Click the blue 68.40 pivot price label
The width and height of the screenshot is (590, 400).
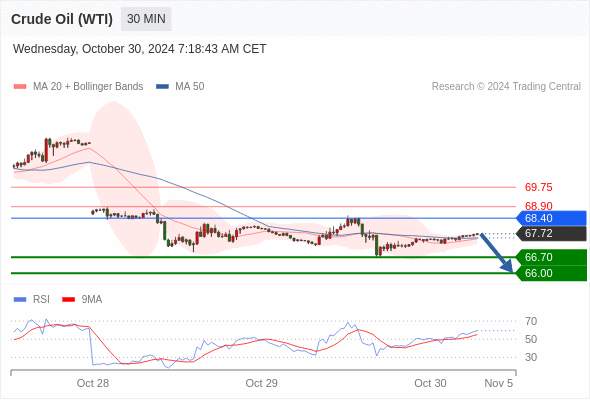tap(551, 218)
